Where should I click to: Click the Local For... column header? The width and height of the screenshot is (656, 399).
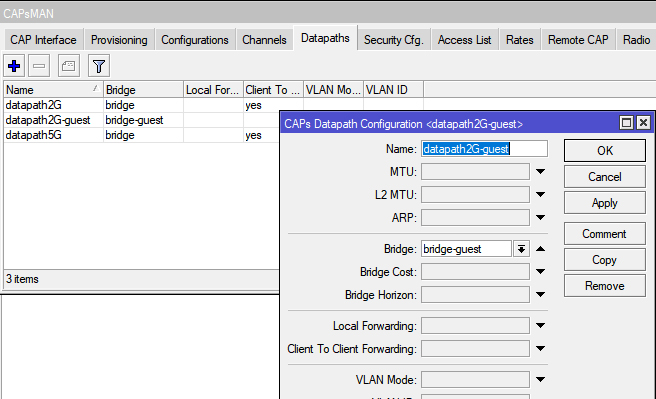213,90
